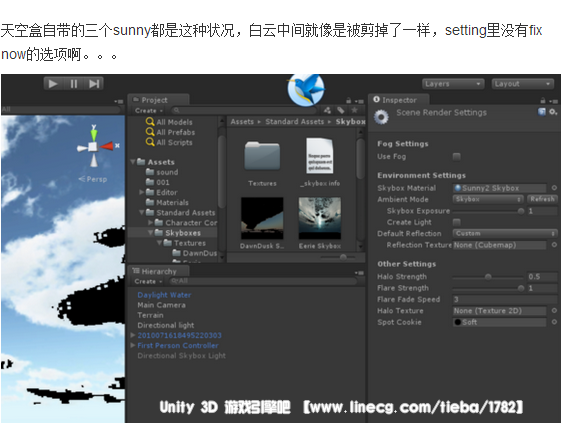Image resolution: width=569 pixels, height=424 pixels.
Task: Click the Assets breadcrumb
Action: point(242,122)
